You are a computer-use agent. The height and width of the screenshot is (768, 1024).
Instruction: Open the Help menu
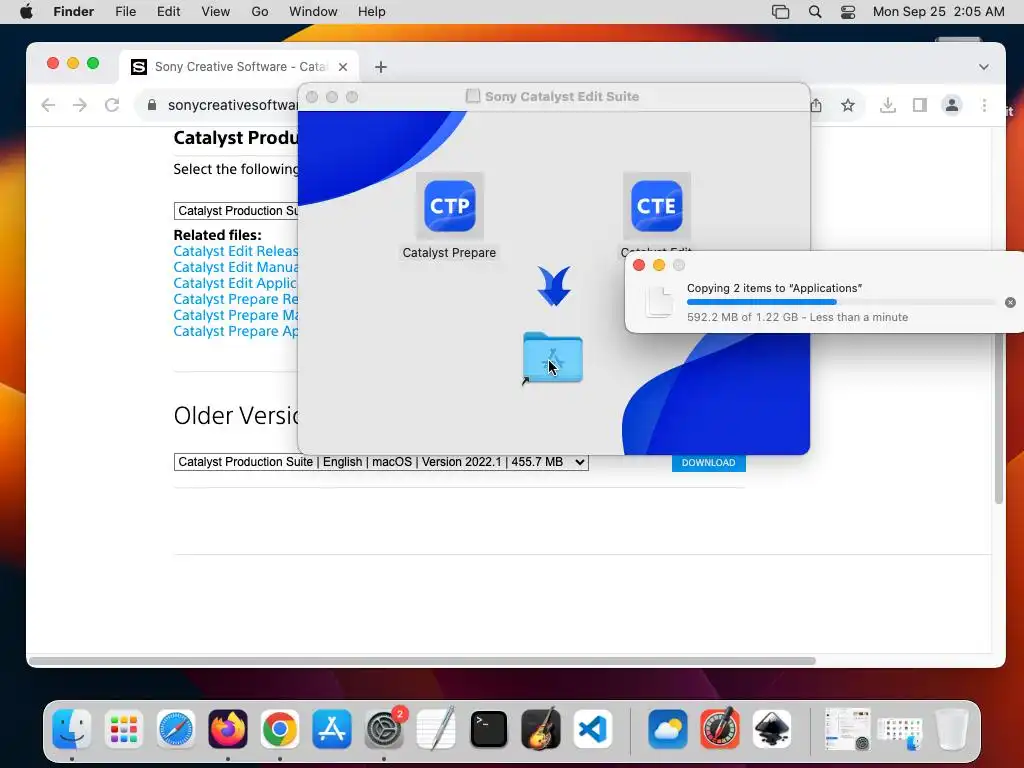click(372, 12)
